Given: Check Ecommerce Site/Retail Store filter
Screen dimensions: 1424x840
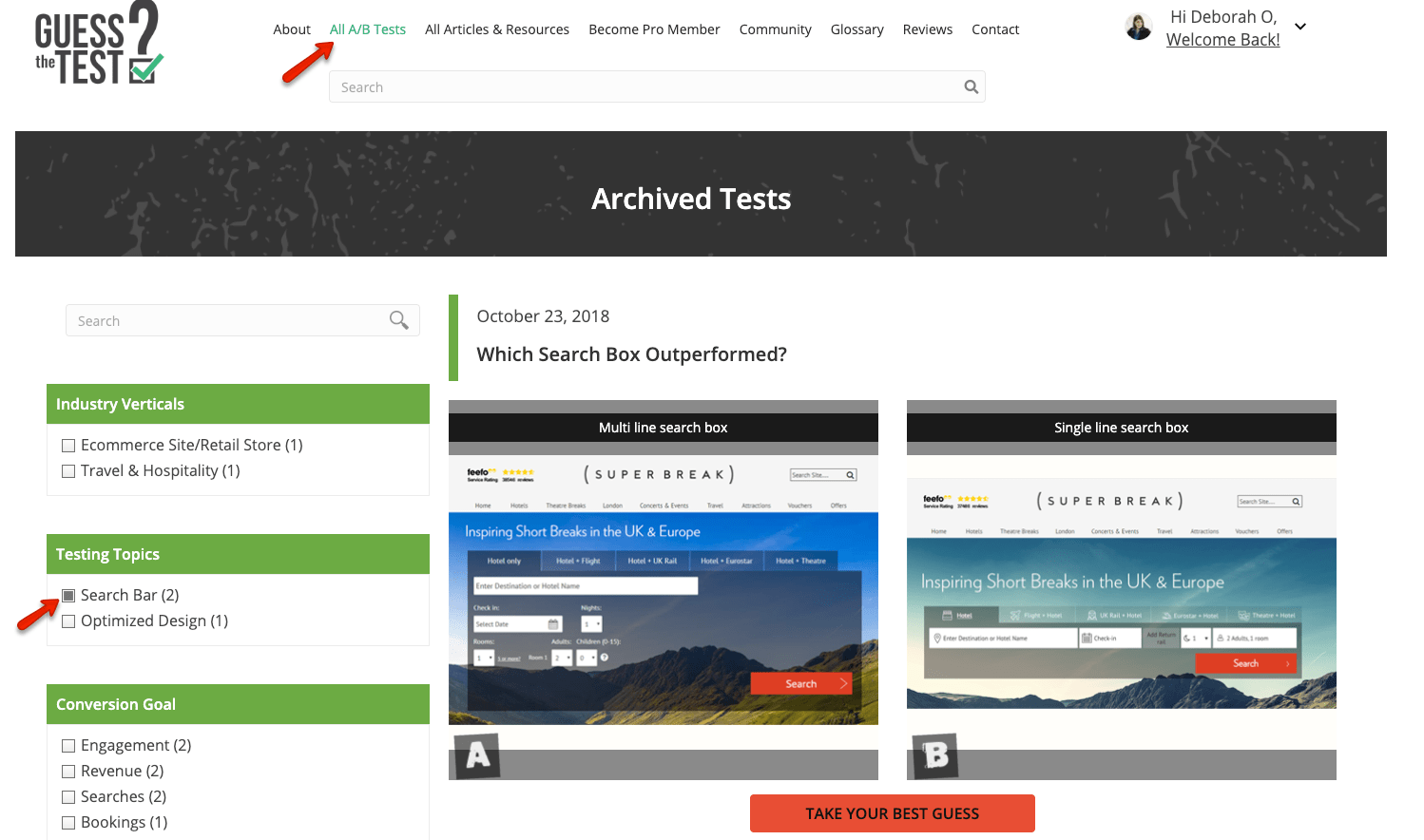Looking at the screenshot, I should point(68,446).
